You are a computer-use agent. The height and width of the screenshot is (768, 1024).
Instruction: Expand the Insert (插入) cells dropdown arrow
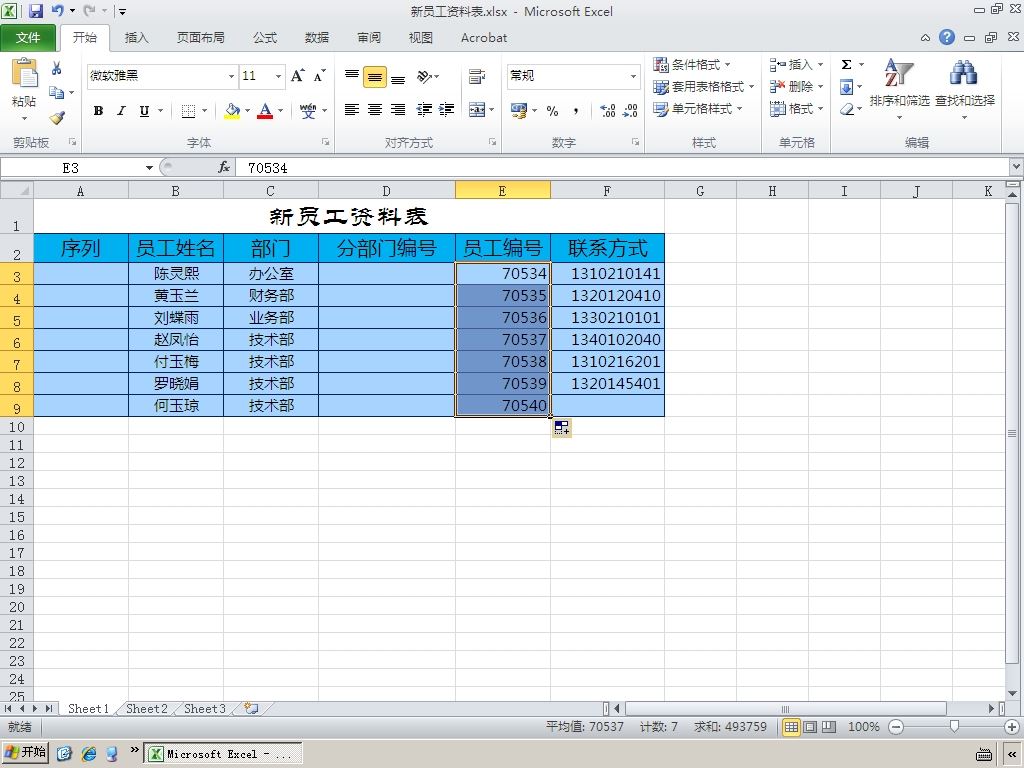pos(820,65)
